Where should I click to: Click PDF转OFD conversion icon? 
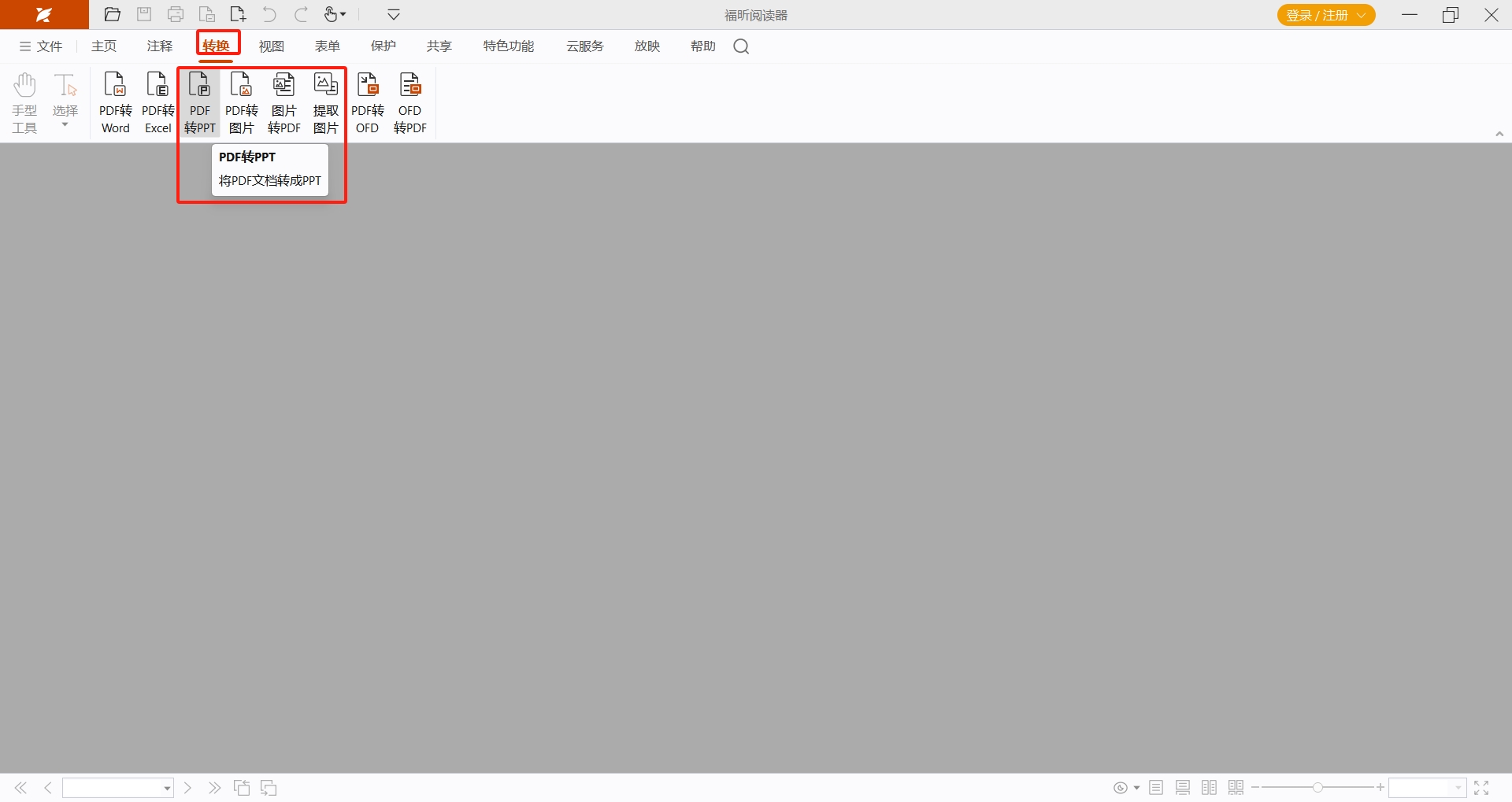point(368,103)
